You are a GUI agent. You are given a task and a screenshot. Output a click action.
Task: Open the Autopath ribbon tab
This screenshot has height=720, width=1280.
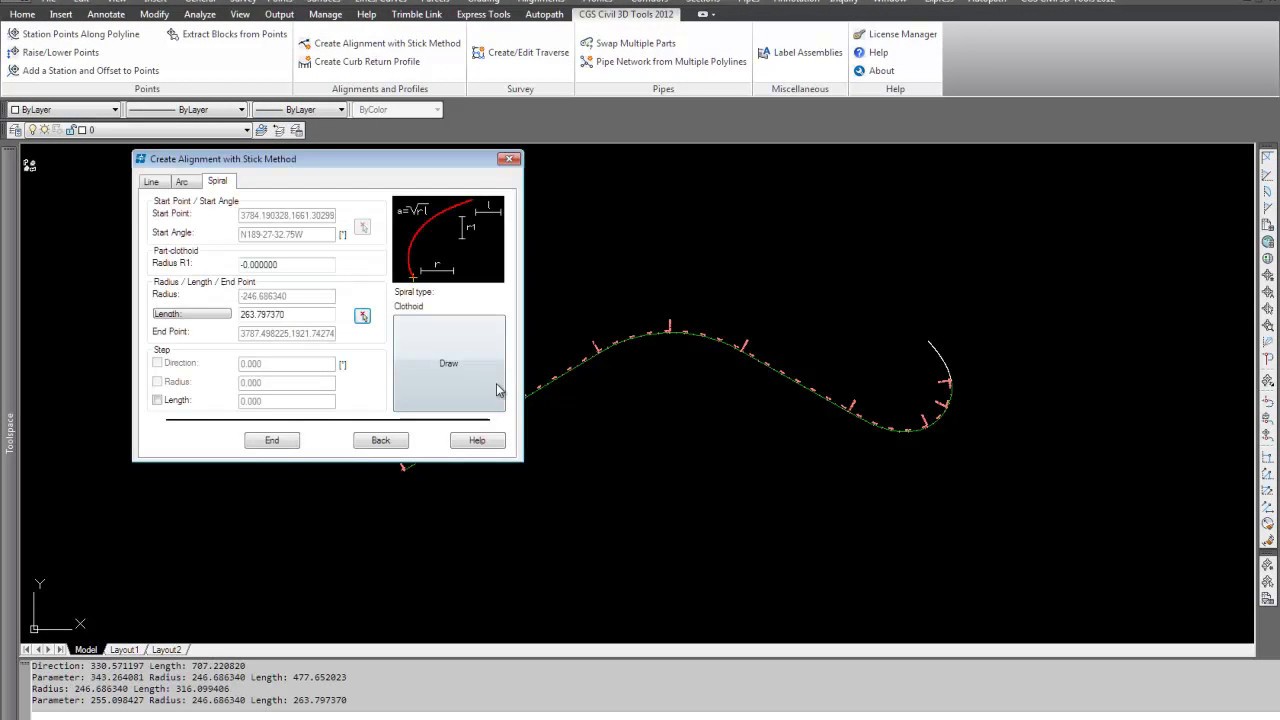[x=544, y=14]
